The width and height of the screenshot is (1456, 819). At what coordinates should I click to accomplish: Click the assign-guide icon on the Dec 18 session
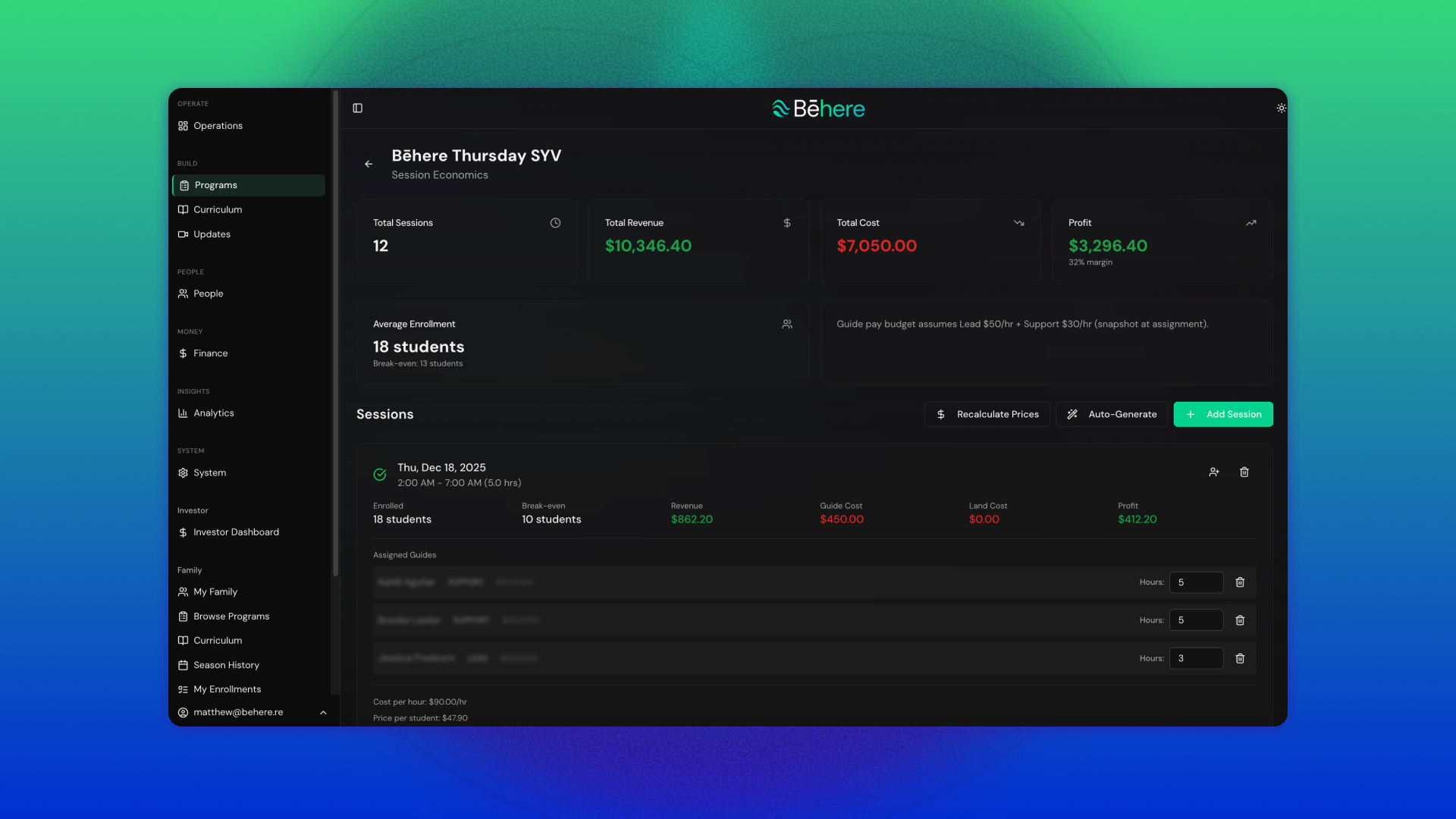(x=1214, y=472)
